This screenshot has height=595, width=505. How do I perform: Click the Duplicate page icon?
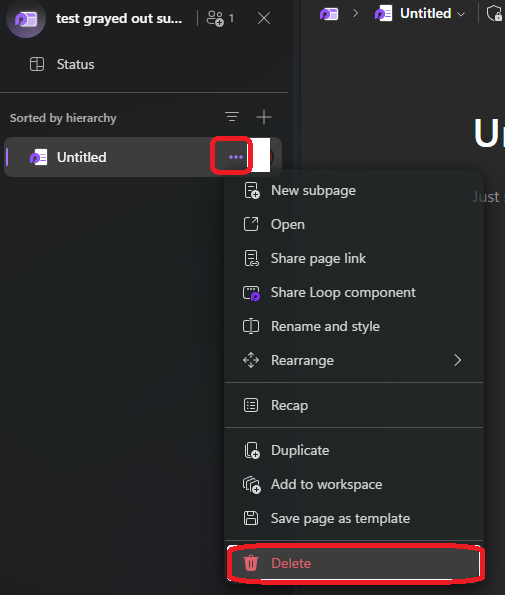252,450
